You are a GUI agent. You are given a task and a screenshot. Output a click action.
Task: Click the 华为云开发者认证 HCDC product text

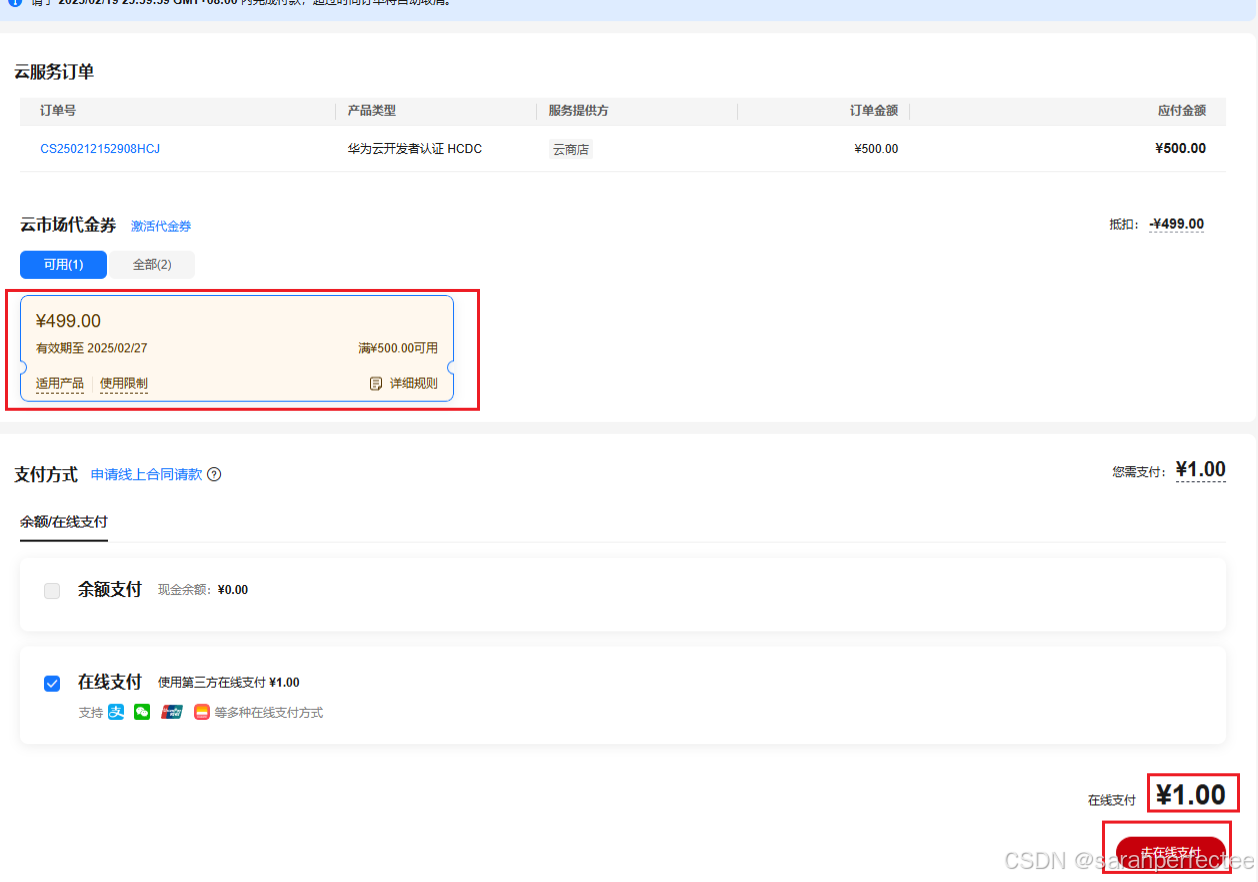click(415, 149)
